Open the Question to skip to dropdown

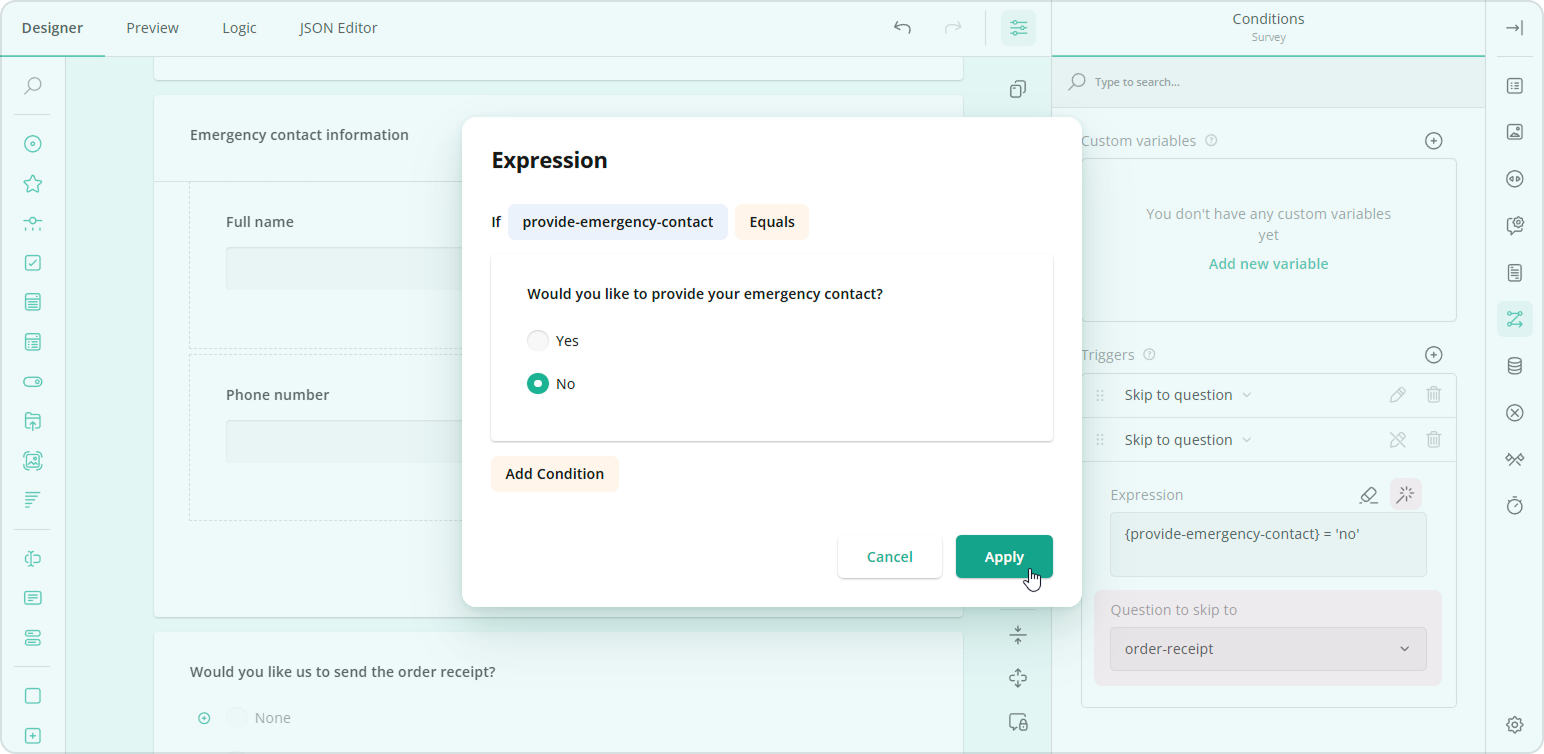click(1267, 648)
